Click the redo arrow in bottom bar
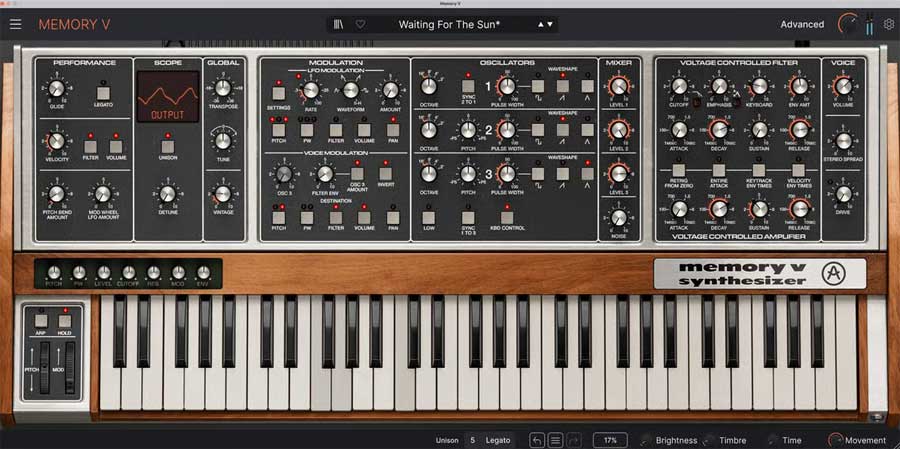900x449 pixels. tap(574, 440)
